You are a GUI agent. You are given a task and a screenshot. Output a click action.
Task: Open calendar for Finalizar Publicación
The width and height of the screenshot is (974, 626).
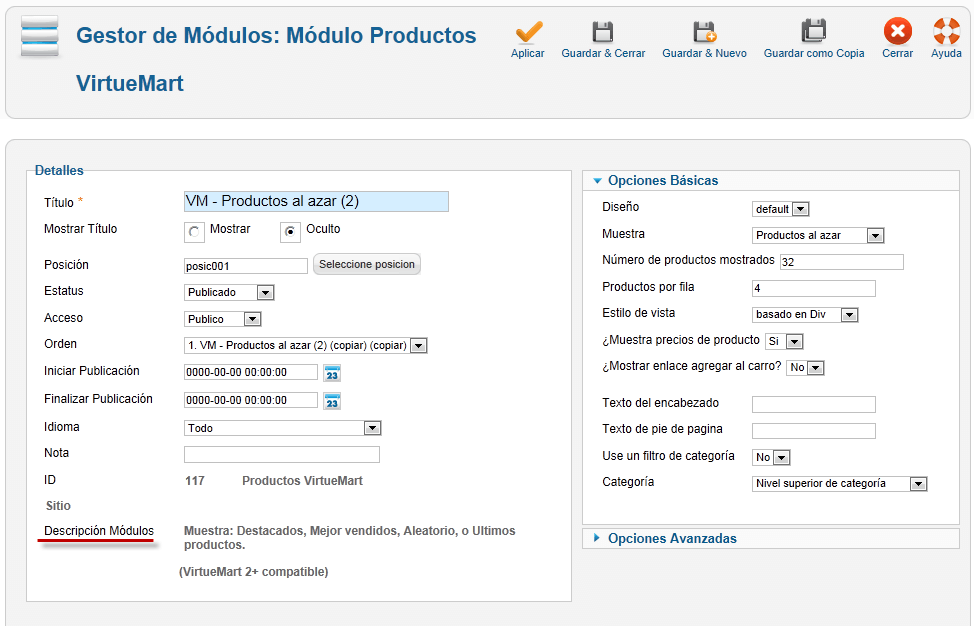point(332,401)
